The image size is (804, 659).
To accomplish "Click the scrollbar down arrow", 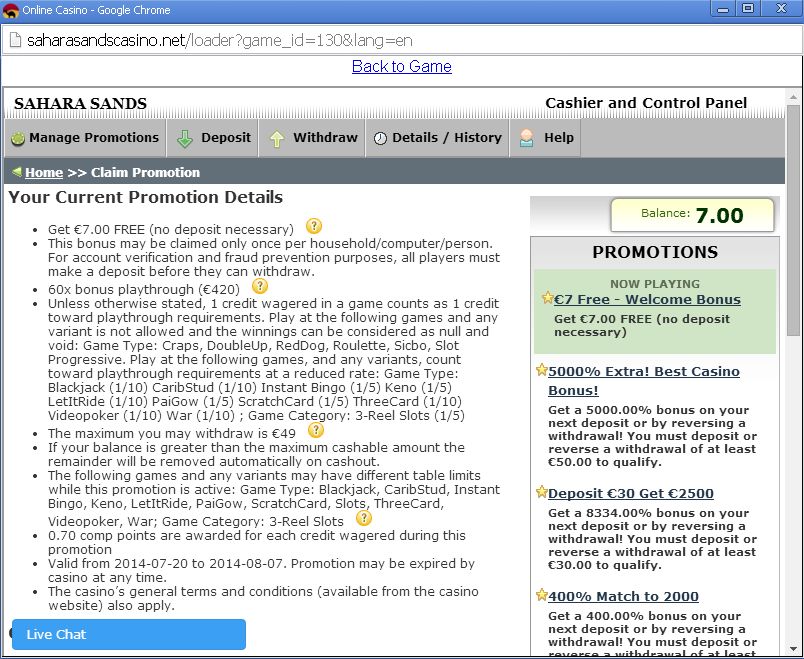I will pyautogui.click(x=793, y=649).
